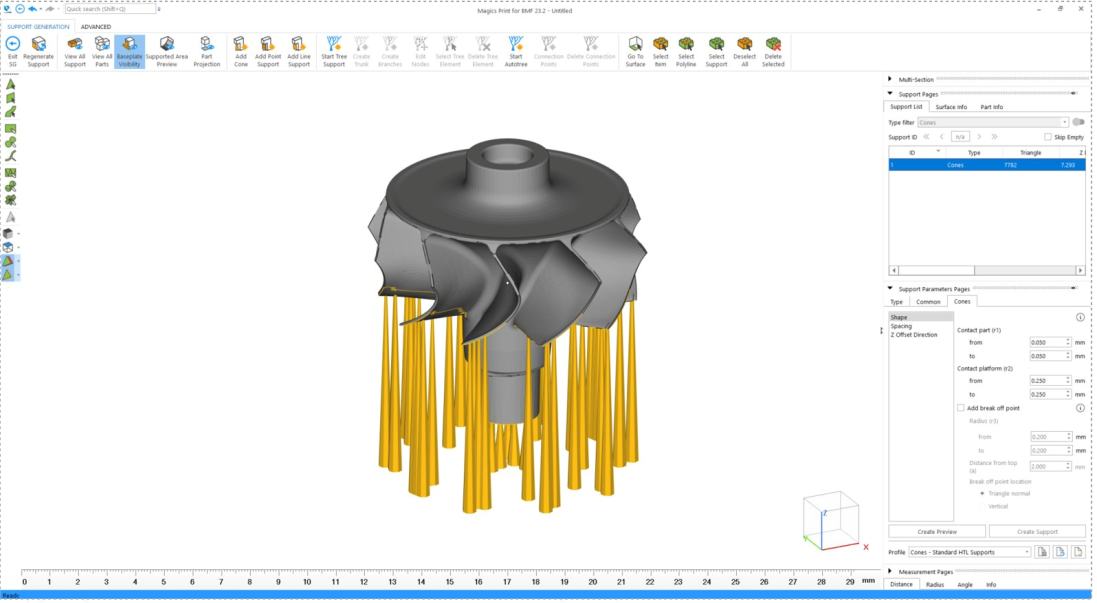Expand the Multi-Section panel
Image resolution: width=1097 pixels, height=603 pixels.
890,79
